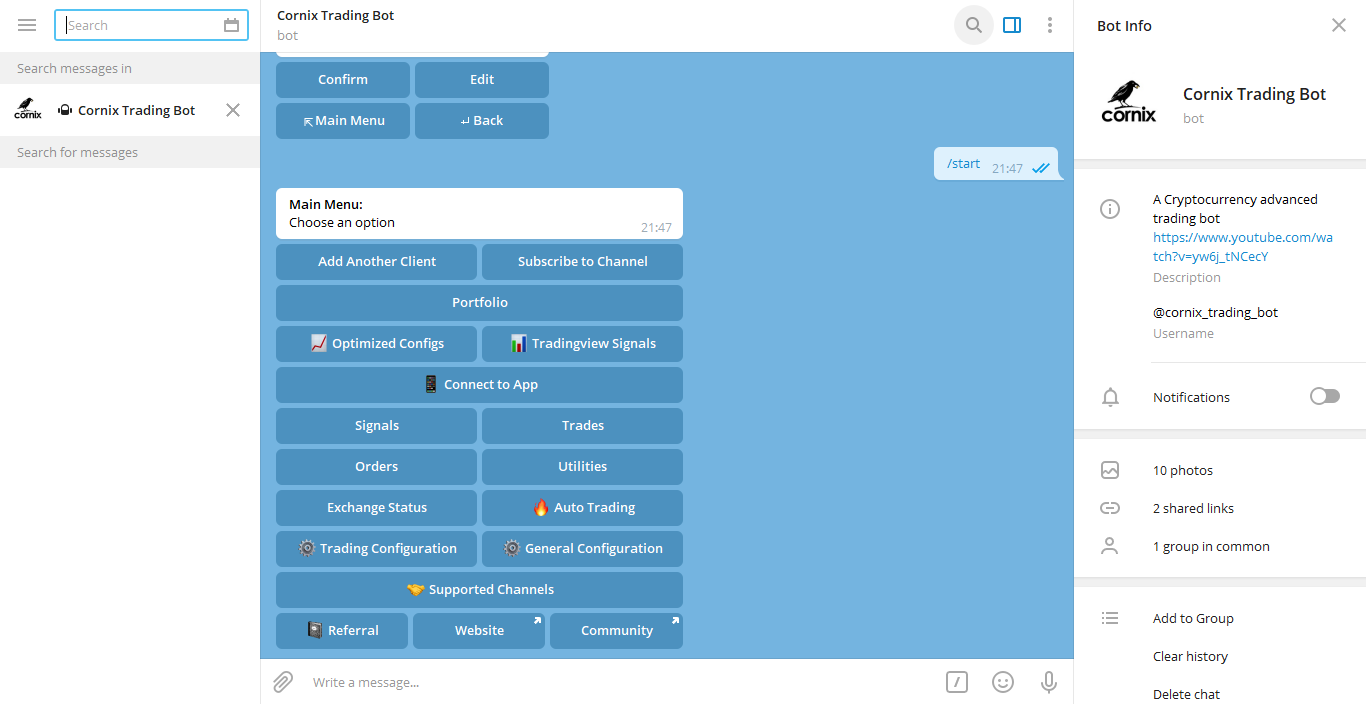
Task: Toggle the Notifications switch
Action: (x=1325, y=396)
